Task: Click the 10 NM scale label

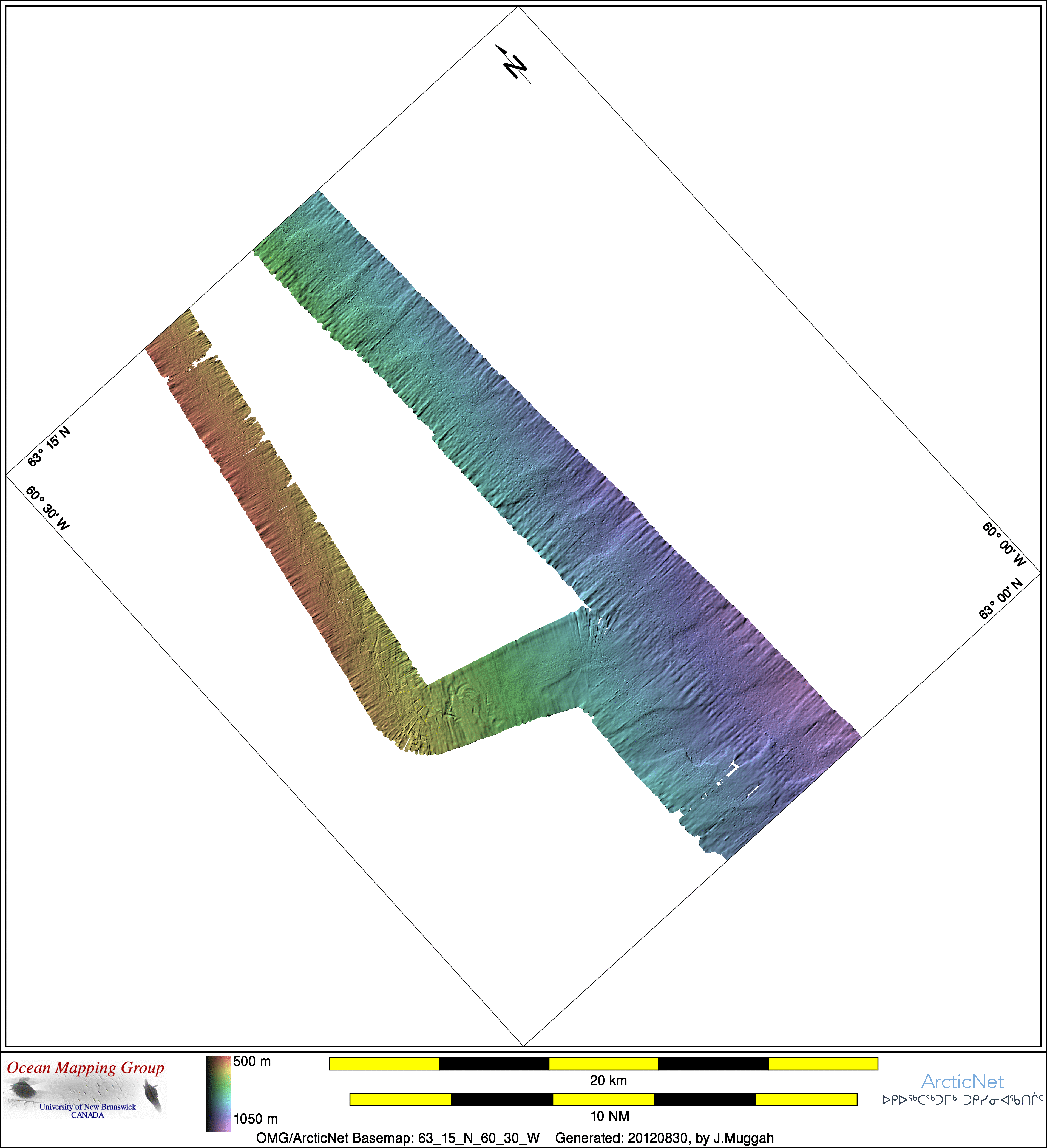Action: tap(609, 1116)
